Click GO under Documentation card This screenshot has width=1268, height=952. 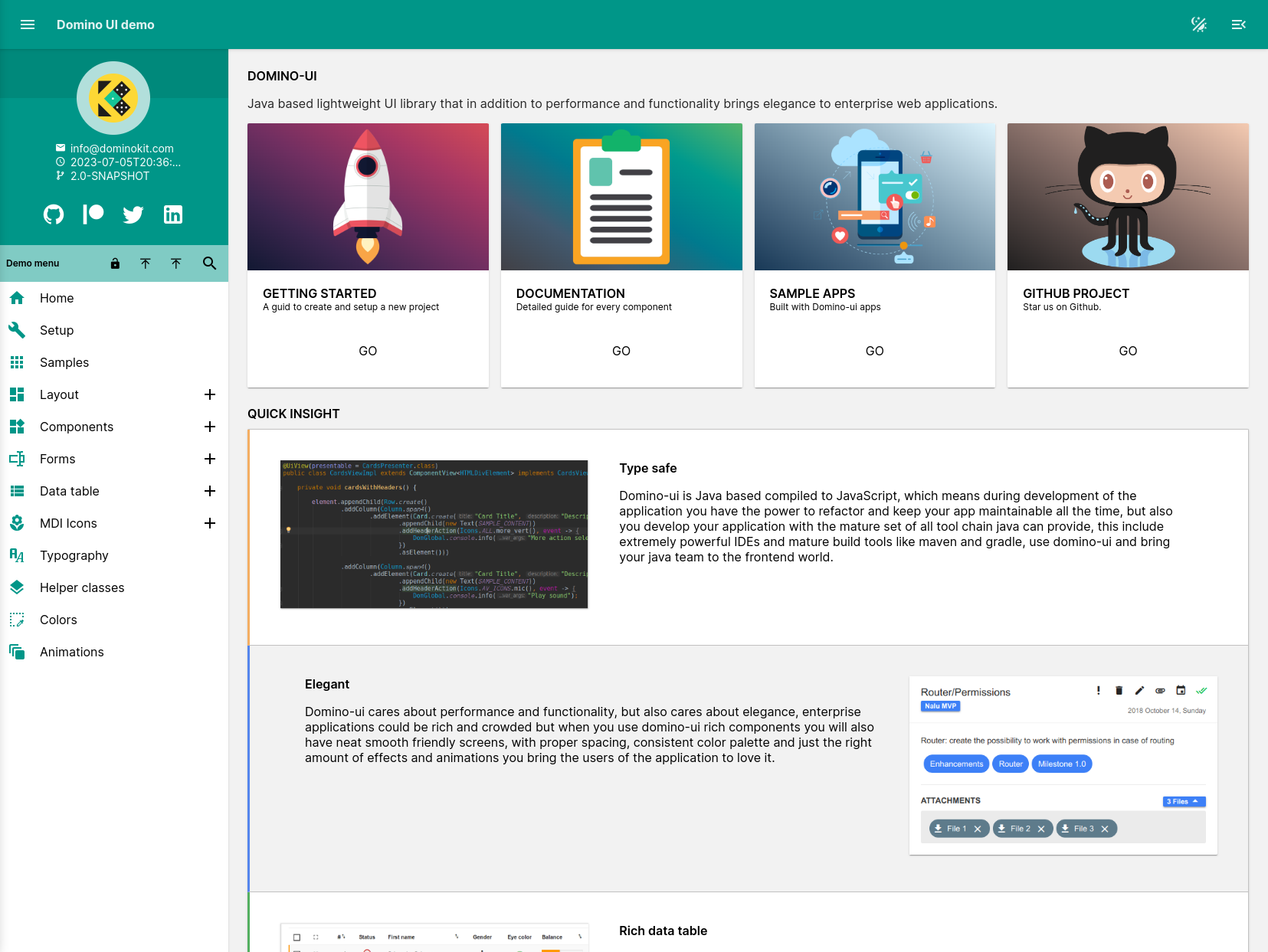(621, 351)
